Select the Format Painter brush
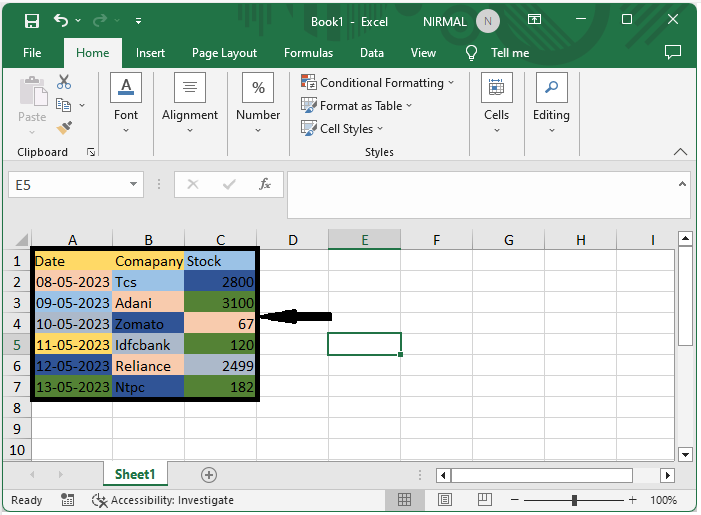This screenshot has height=515, width=701. click(64, 128)
